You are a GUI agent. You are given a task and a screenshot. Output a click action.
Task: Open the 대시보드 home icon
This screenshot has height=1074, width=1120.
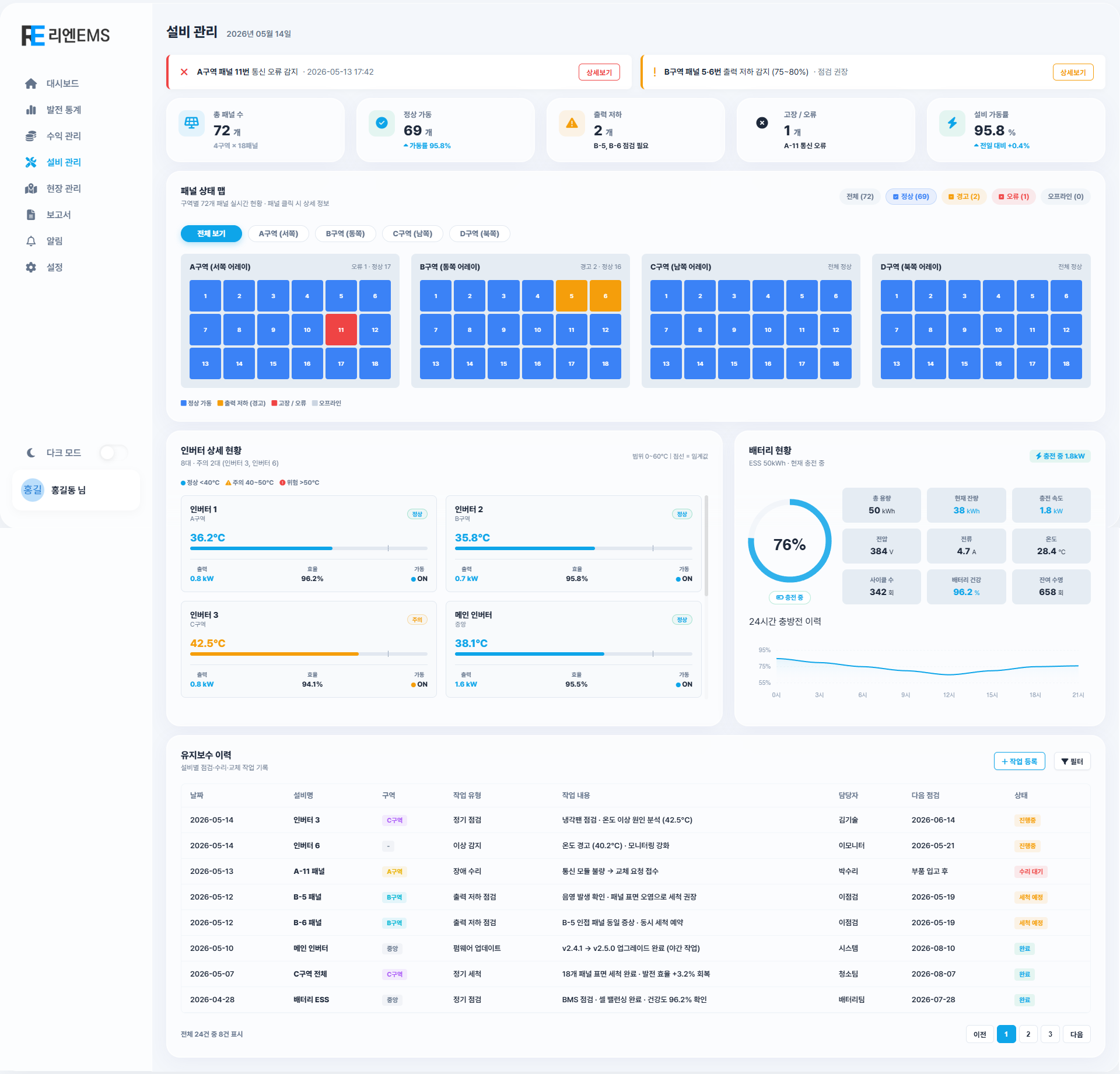(x=31, y=83)
